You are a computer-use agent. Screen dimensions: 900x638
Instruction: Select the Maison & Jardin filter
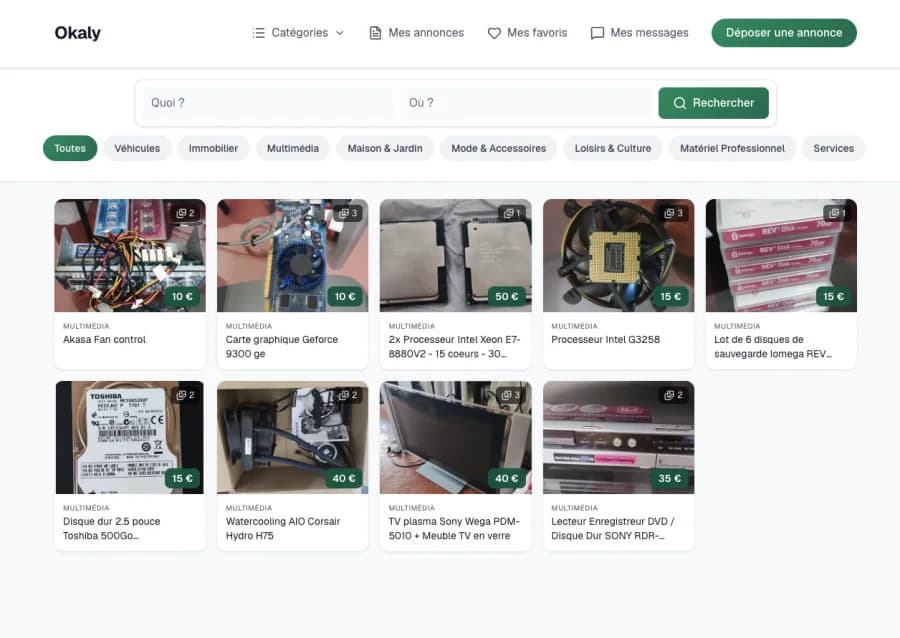coord(385,148)
